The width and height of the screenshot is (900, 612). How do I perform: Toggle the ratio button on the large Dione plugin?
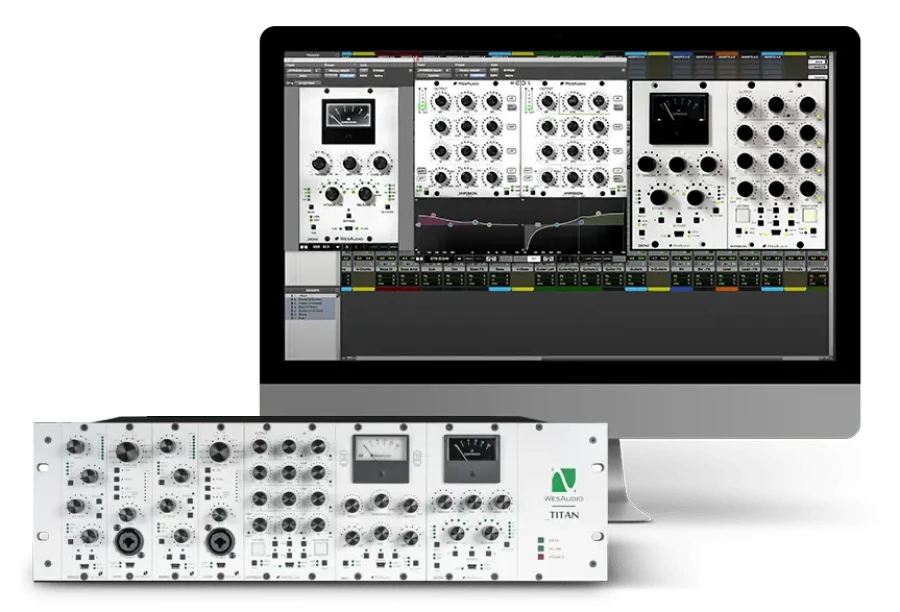tap(643, 211)
